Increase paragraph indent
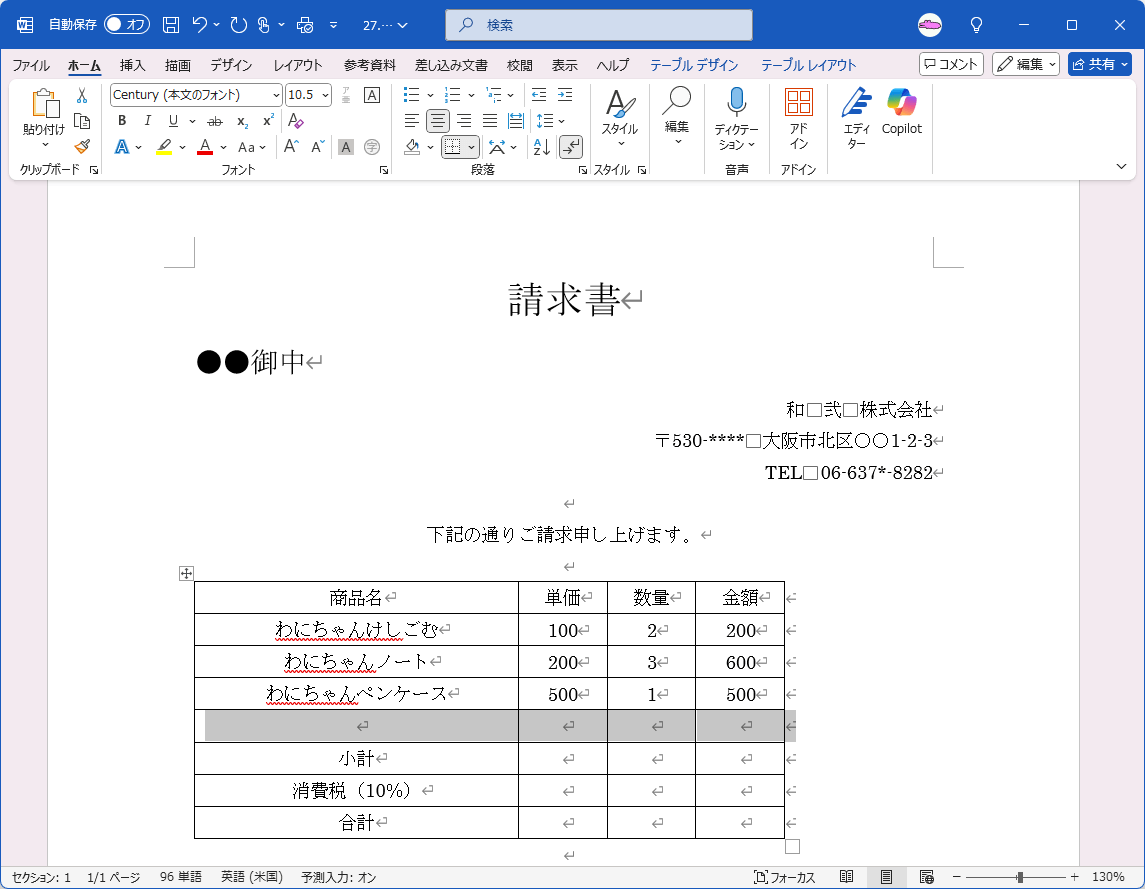This screenshot has width=1145, height=889. 565,95
